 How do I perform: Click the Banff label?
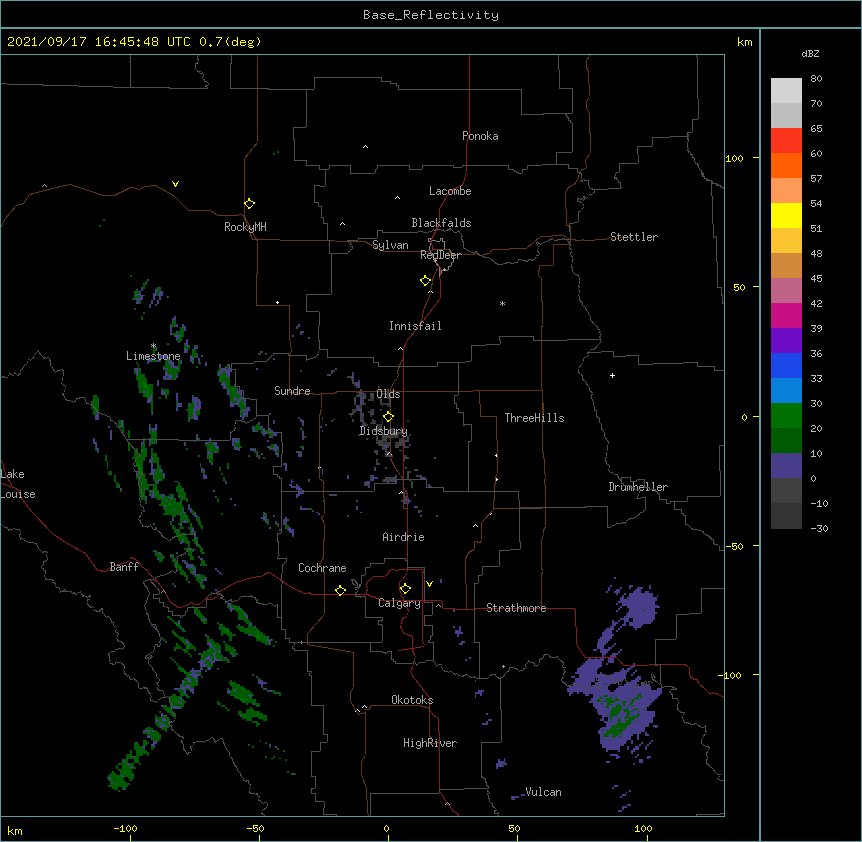click(x=124, y=567)
